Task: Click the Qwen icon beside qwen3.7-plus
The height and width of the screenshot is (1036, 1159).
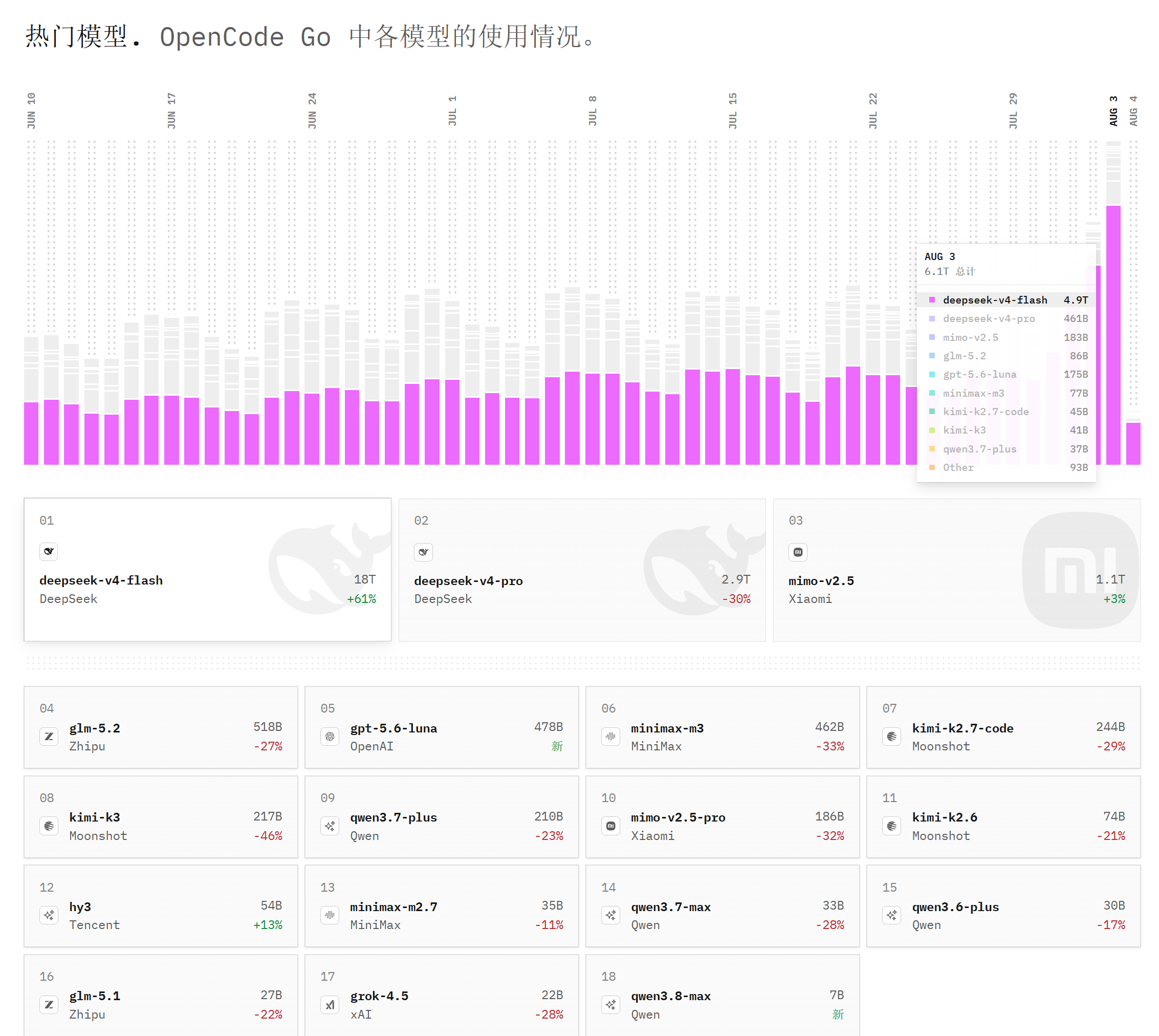Action: pos(330,826)
